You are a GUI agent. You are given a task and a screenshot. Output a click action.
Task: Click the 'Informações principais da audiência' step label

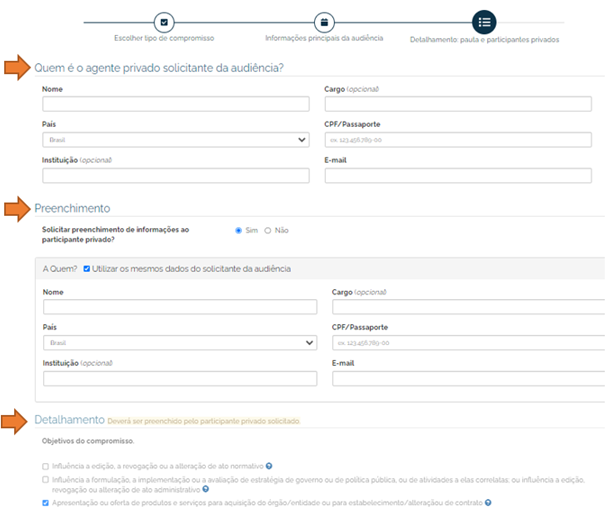coord(323,38)
